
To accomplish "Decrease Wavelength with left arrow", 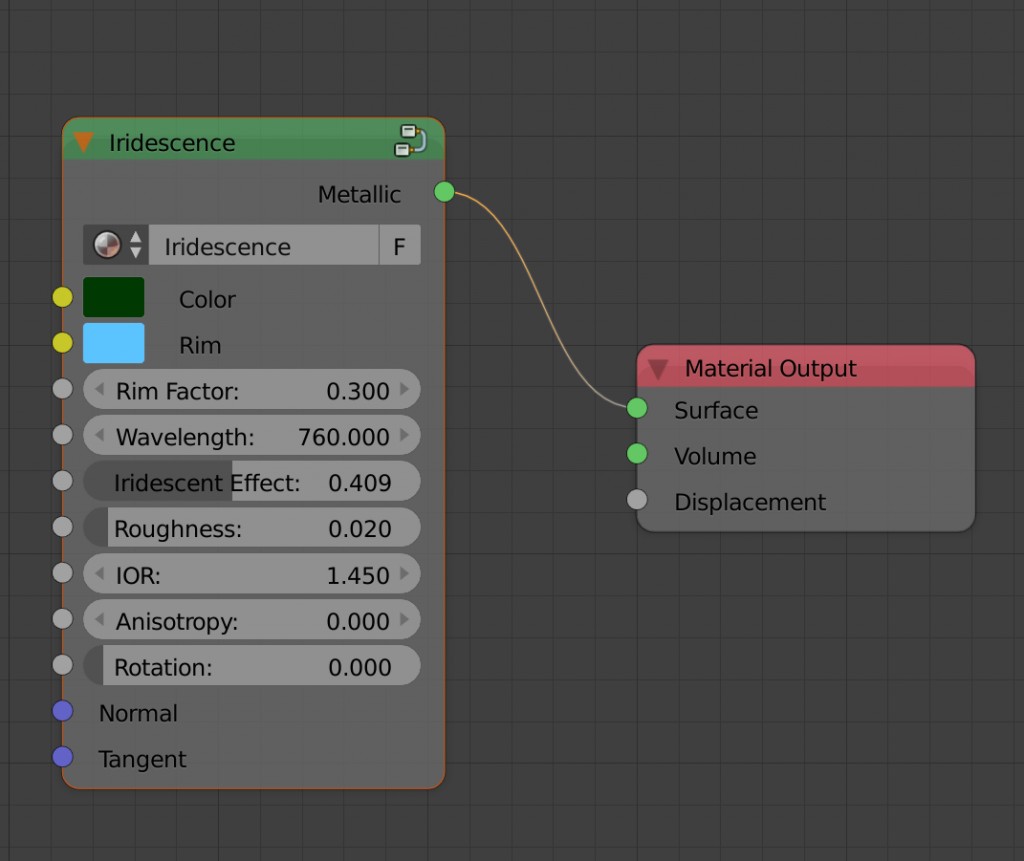I will (x=99, y=436).
